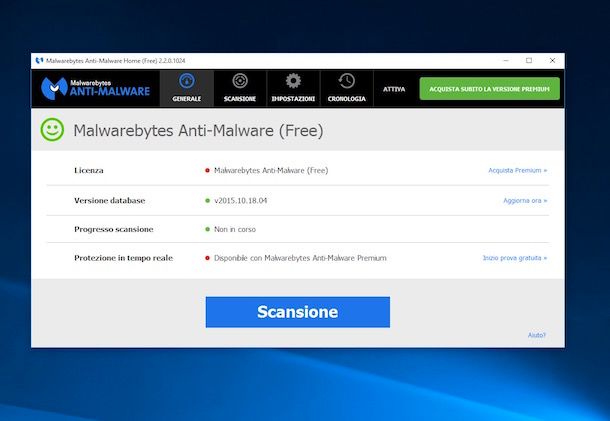This screenshot has width=610, height=421.
Task: Click the Attiva menu item
Action: (394, 89)
